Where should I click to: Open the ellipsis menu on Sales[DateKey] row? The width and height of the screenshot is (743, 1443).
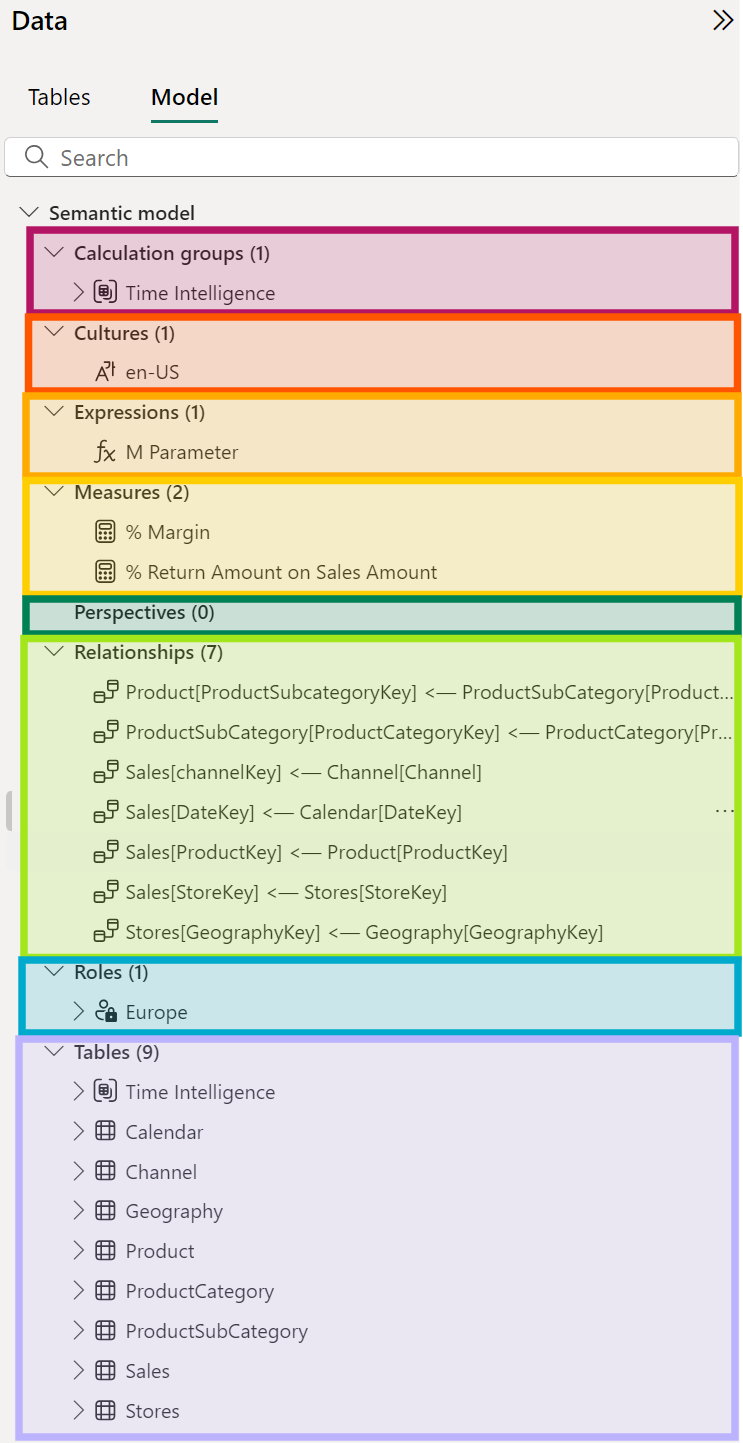(x=725, y=812)
